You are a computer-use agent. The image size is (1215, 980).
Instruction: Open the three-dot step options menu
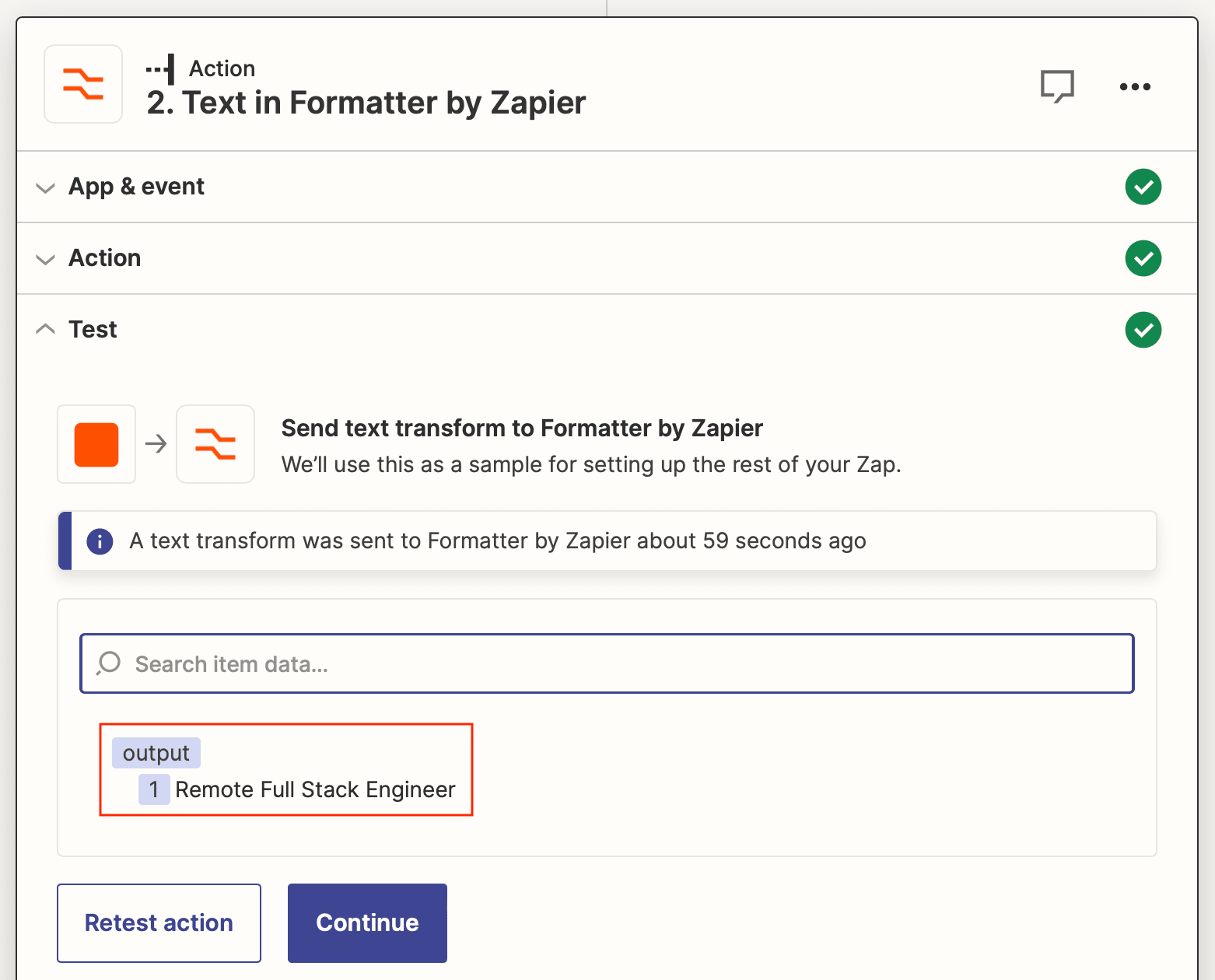click(x=1135, y=87)
